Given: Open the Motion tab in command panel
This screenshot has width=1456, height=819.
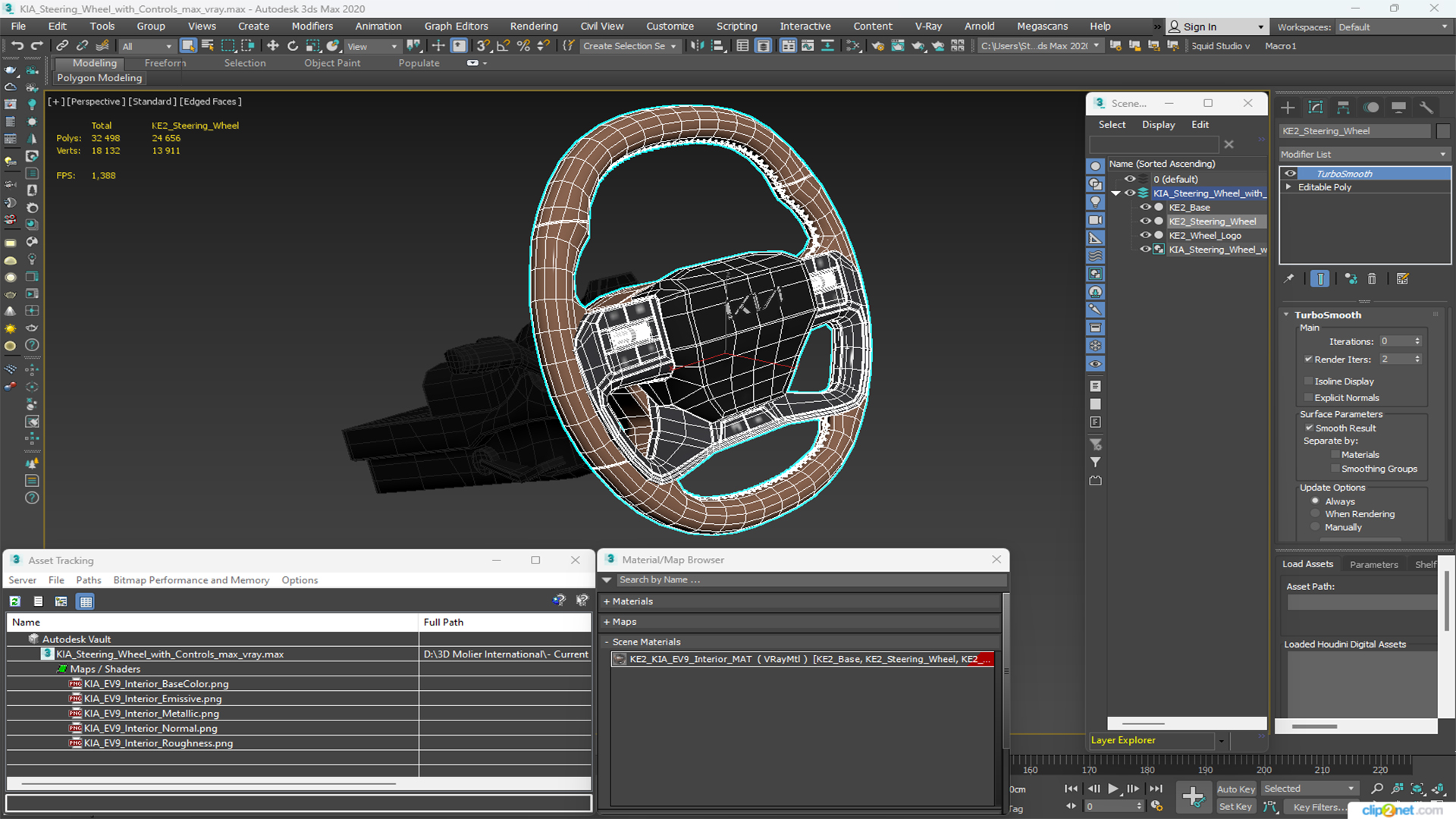Looking at the screenshot, I should tap(1371, 108).
